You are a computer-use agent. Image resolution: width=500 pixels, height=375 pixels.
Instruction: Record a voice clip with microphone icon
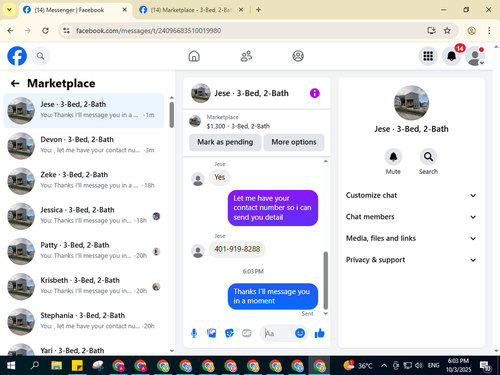(x=194, y=333)
